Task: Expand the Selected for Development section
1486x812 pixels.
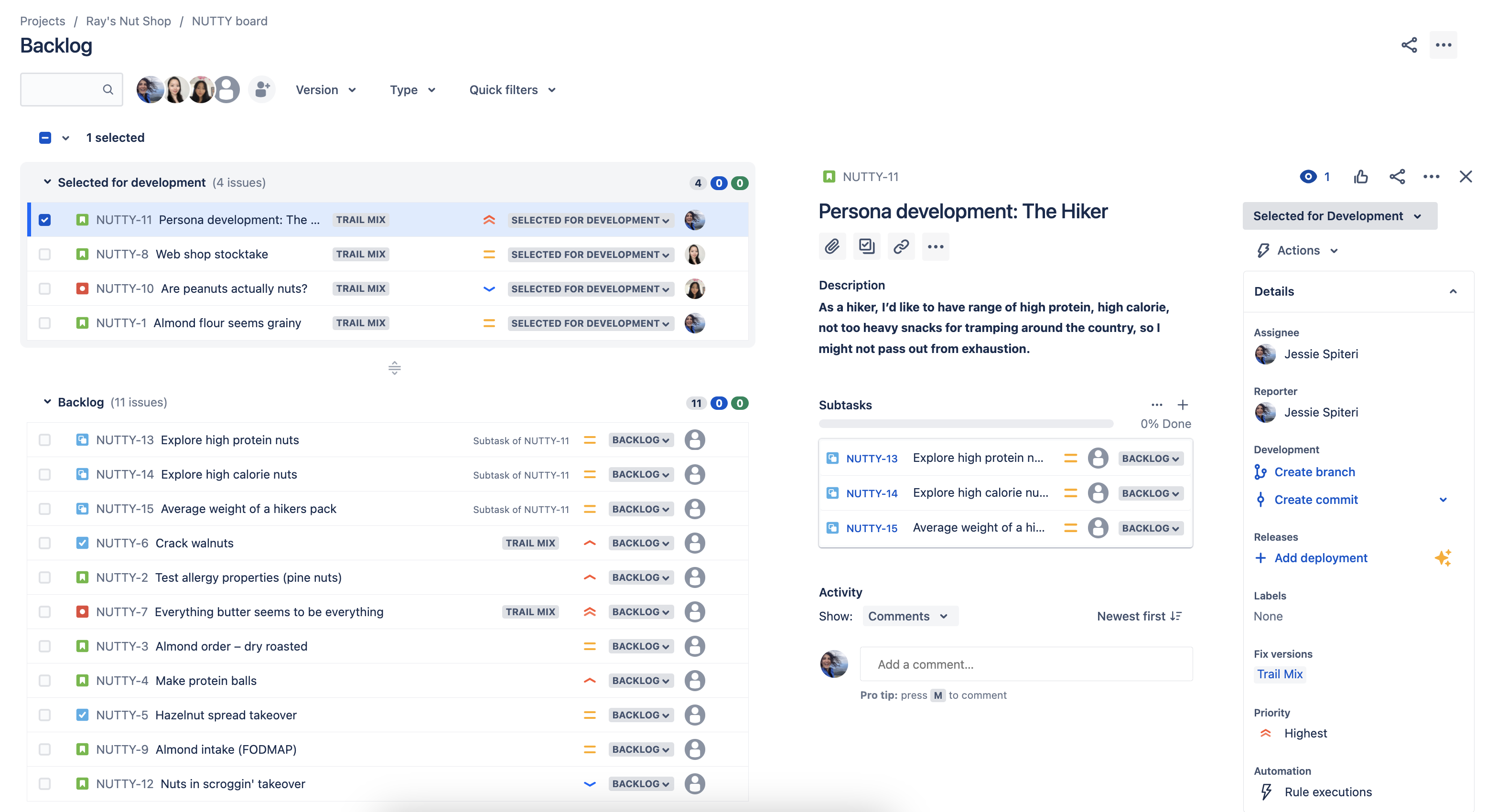Action: point(47,182)
